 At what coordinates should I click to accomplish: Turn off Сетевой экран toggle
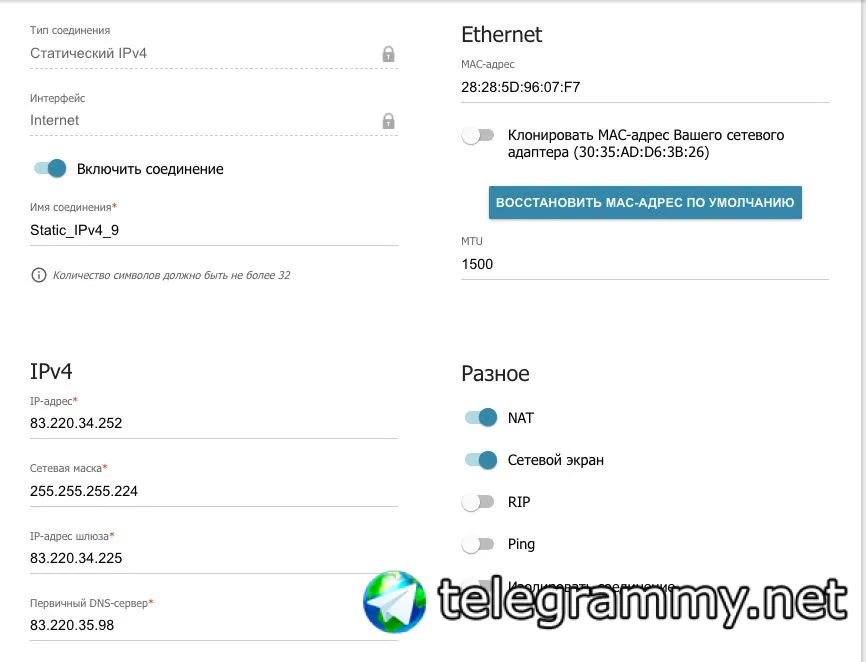coord(481,459)
